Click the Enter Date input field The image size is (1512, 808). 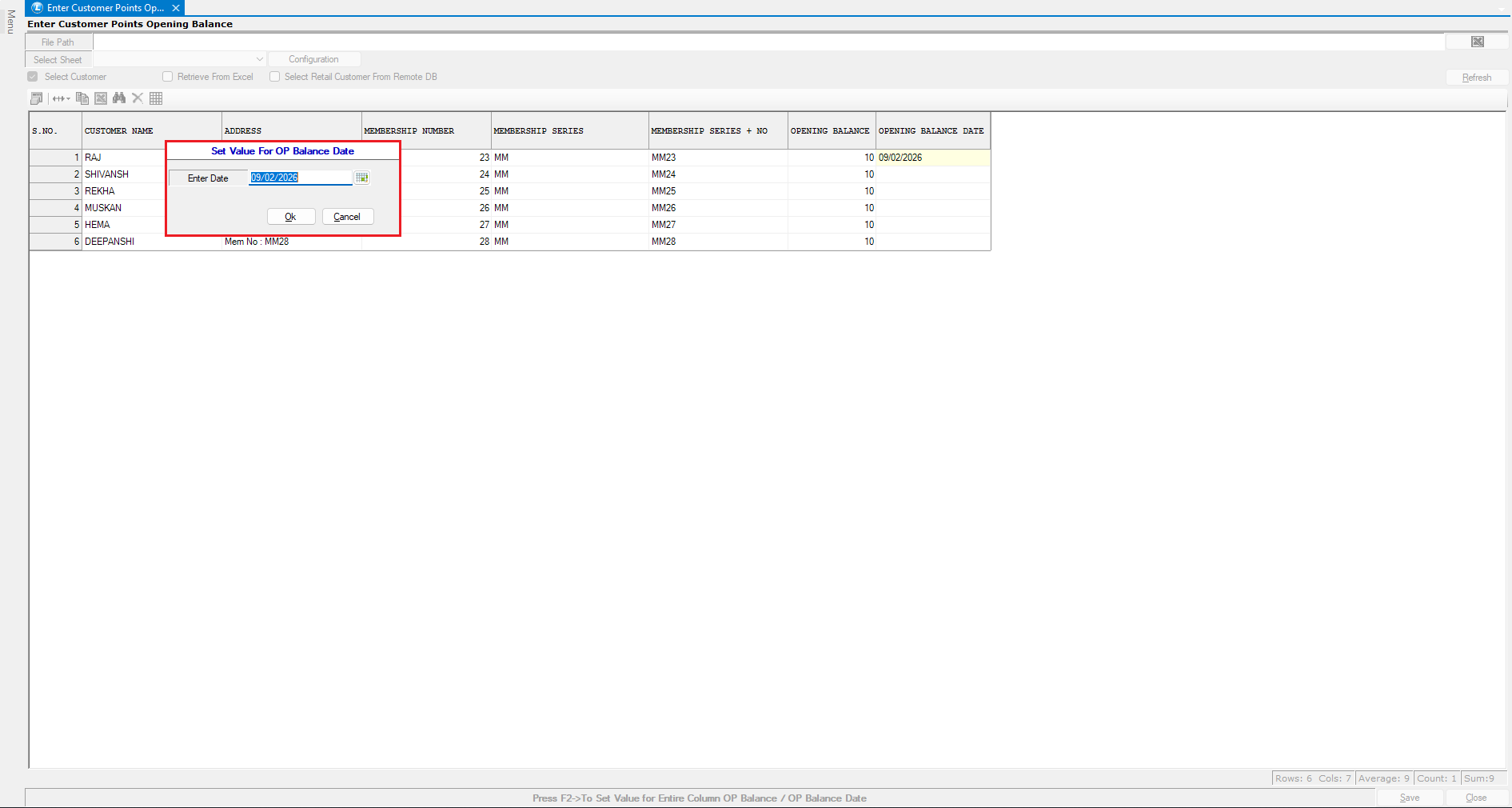[x=300, y=178]
